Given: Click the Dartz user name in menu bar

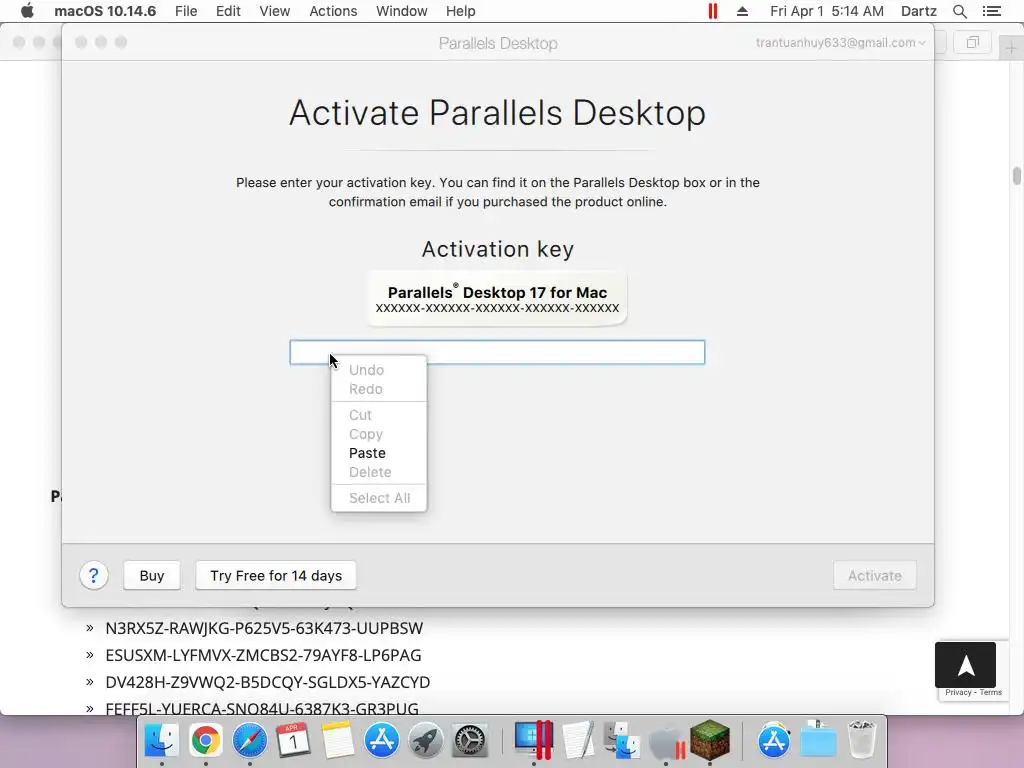Looking at the screenshot, I should (918, 11).
